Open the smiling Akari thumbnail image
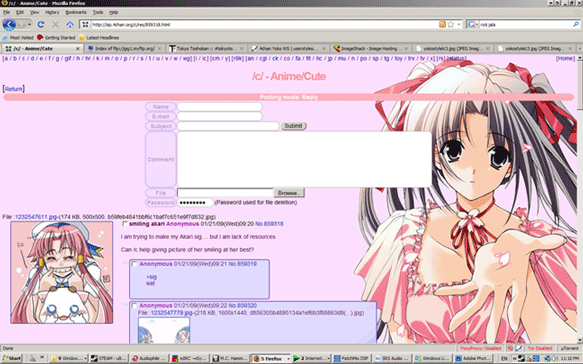The image size is (583, 364). 62,273
